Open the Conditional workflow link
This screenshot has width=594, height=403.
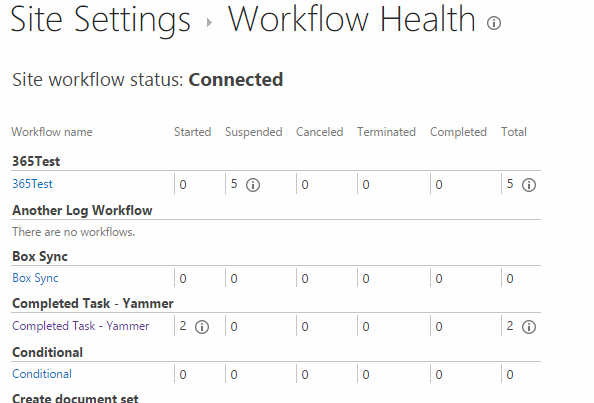(42, 374)
